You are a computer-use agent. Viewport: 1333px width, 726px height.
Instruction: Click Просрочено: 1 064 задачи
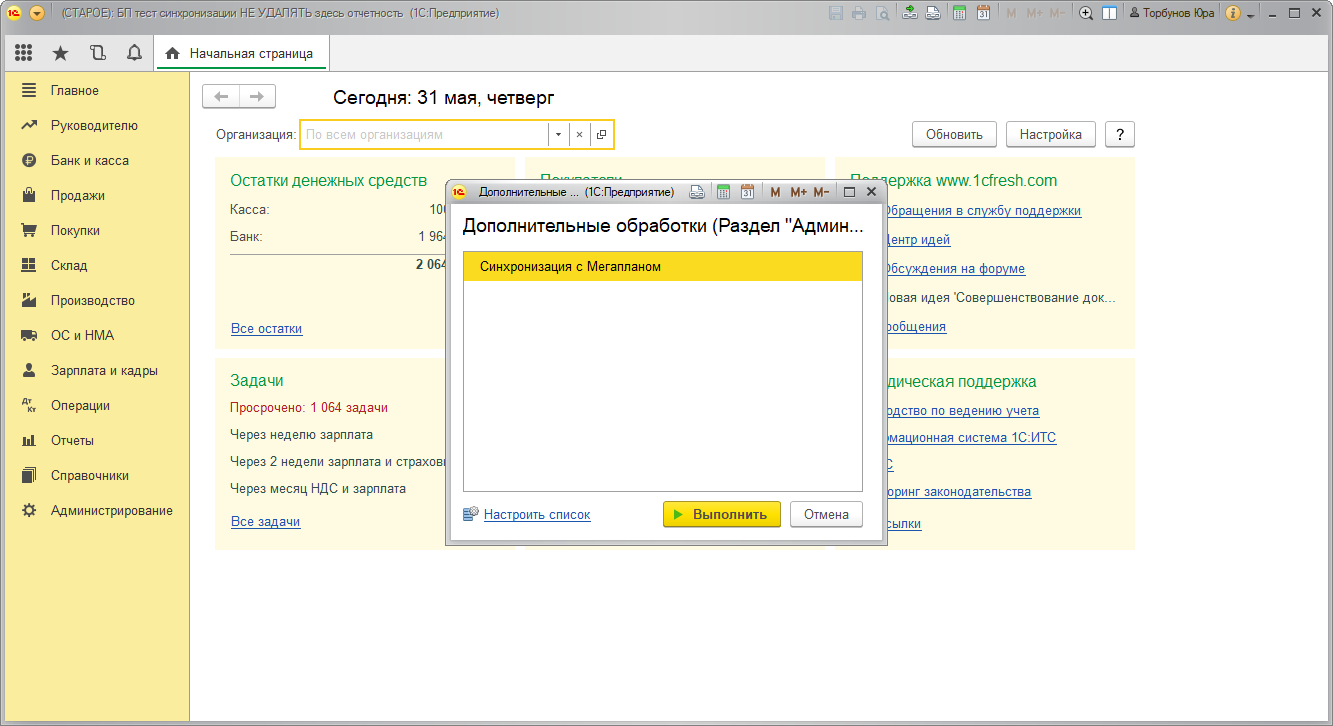tap(309, 407)
